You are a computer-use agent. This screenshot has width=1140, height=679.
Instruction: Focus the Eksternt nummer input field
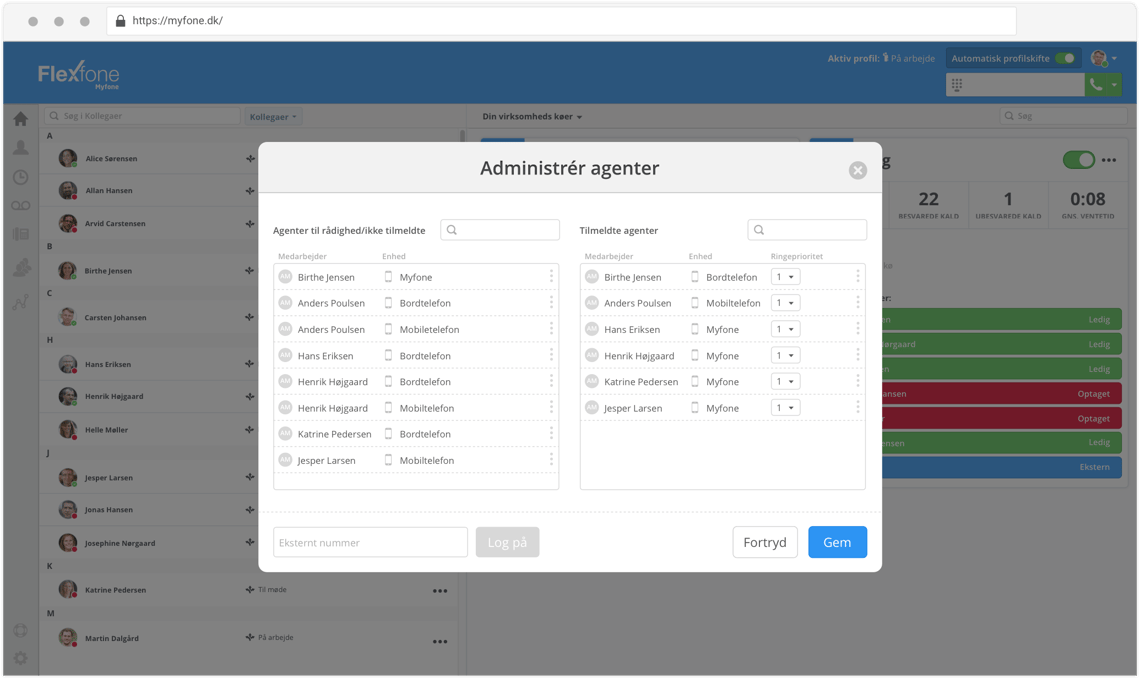coord(370,542)
